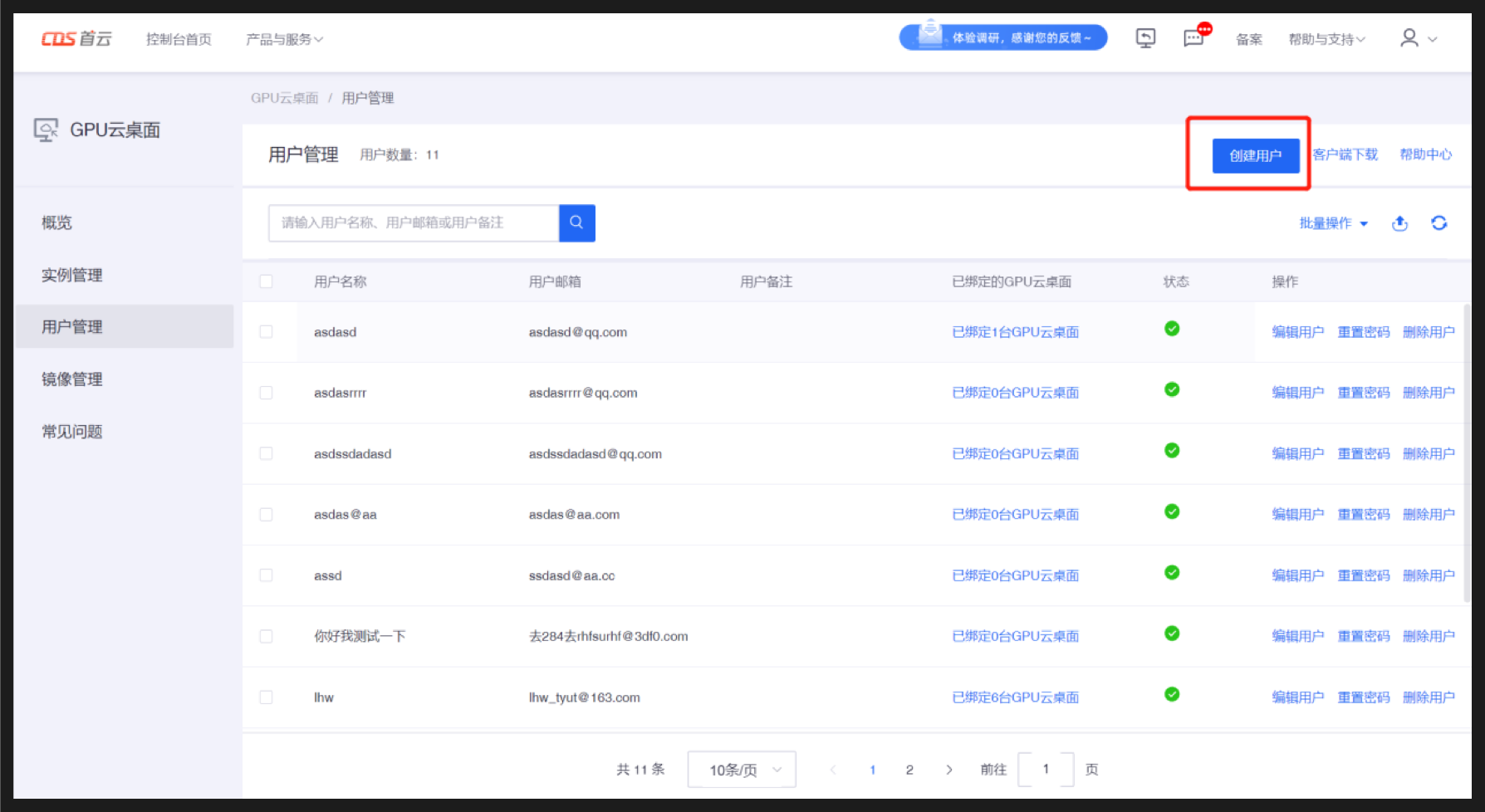Navigate to 镜像管理 in sidebar

point(72,379)
